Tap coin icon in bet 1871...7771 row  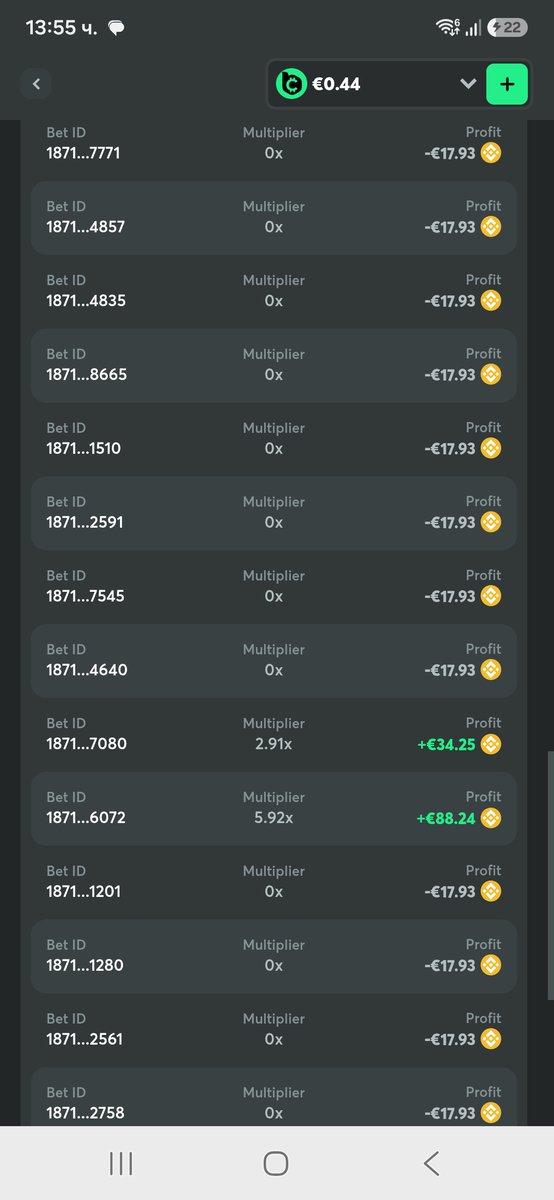490,153
